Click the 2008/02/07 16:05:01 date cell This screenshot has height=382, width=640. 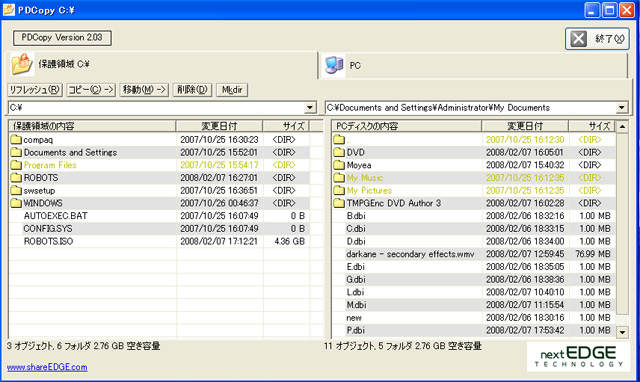[x=524, y=152]
